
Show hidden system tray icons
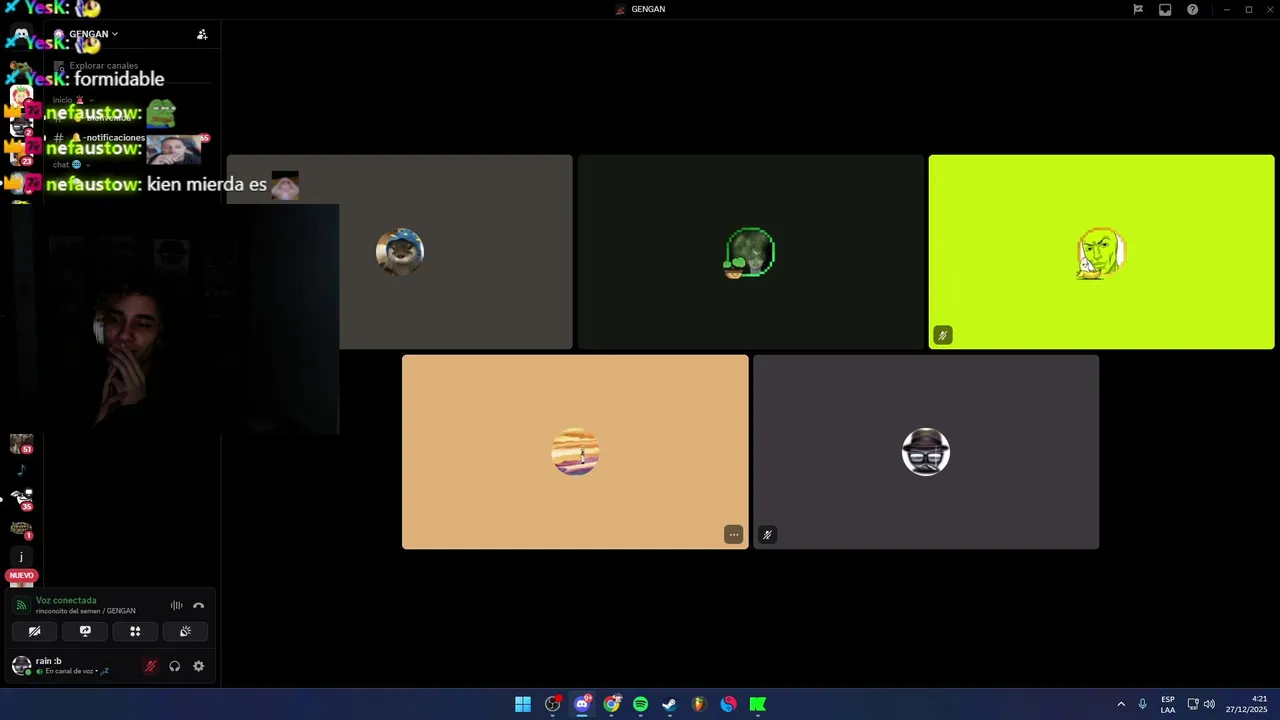[x=1121, y=704]
